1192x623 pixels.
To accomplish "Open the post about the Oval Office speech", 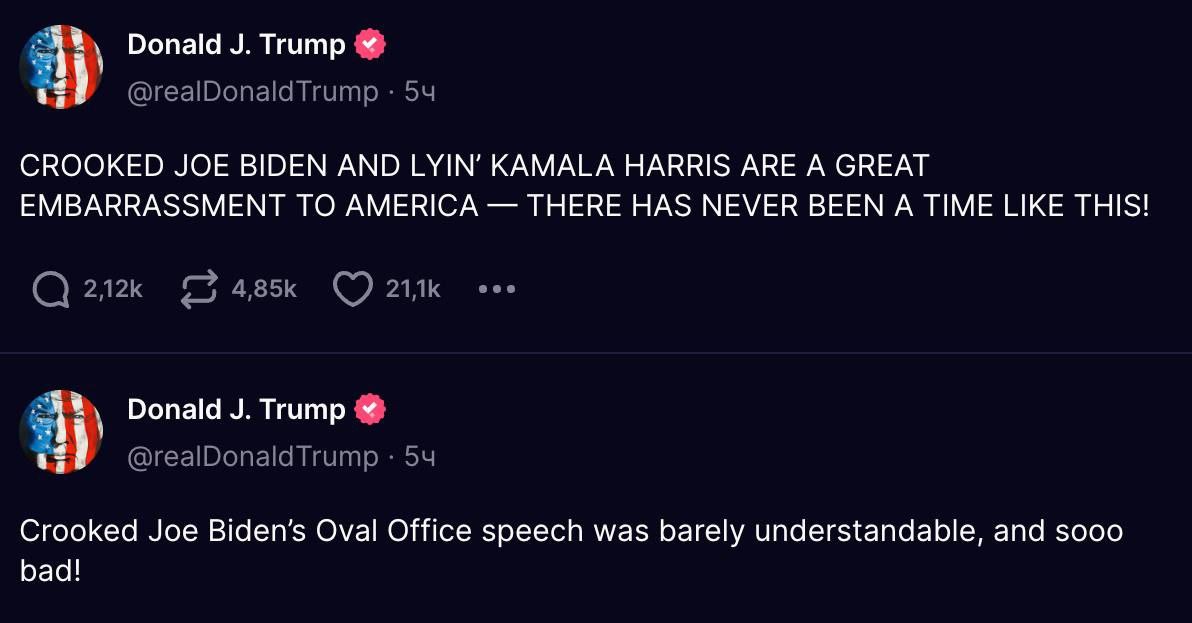I will pos(570,550).
